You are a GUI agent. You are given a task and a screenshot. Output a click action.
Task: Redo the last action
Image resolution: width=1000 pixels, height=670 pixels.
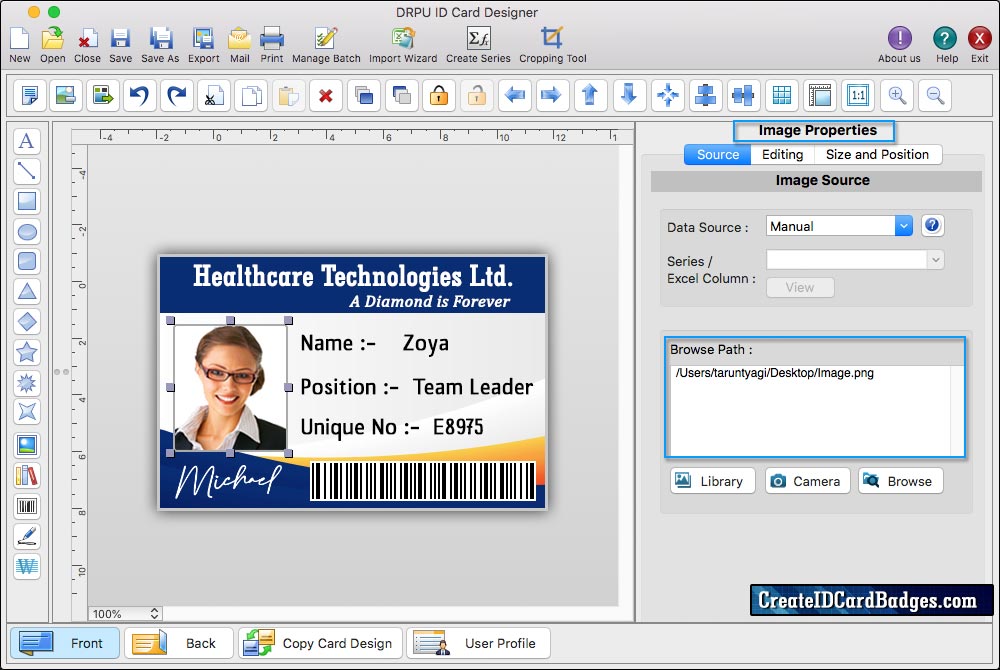click(x=177, y=96)
